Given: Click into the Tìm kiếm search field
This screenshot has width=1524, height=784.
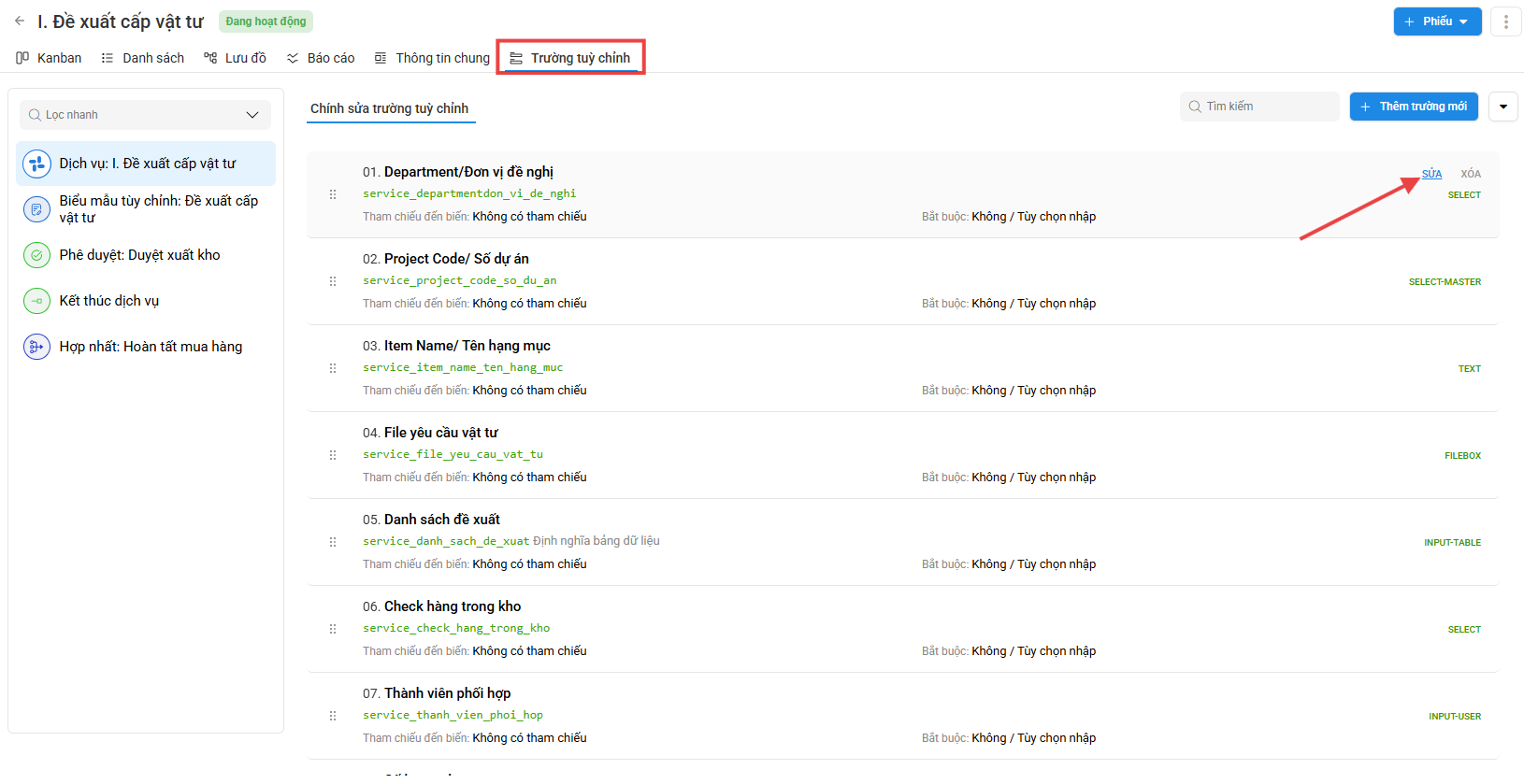Looking at the screenshot, I should coord(1259,107).
